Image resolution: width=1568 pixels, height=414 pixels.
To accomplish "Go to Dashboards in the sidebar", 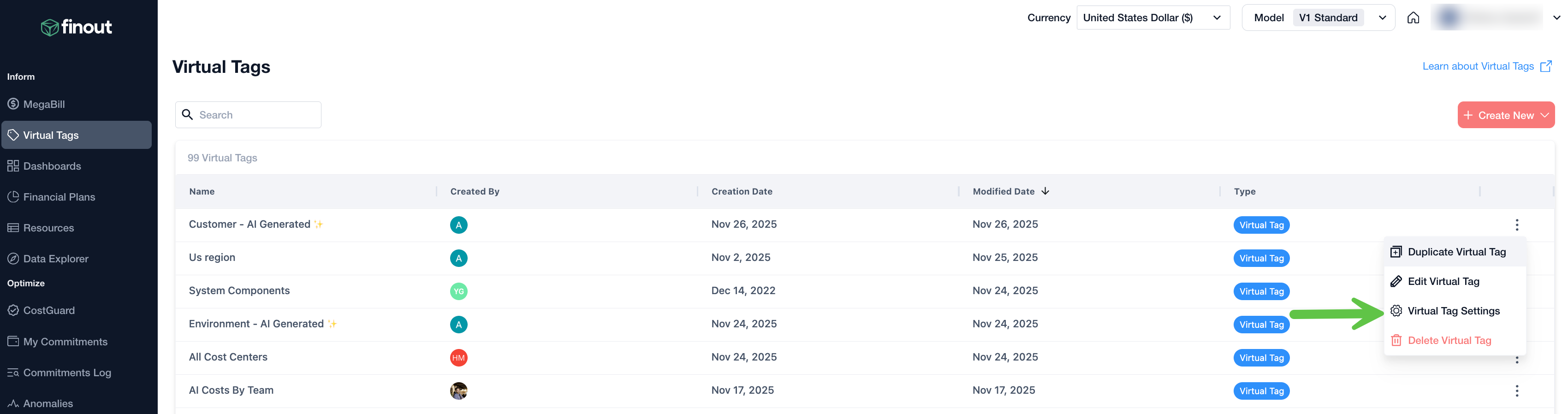I will (52, 166).
